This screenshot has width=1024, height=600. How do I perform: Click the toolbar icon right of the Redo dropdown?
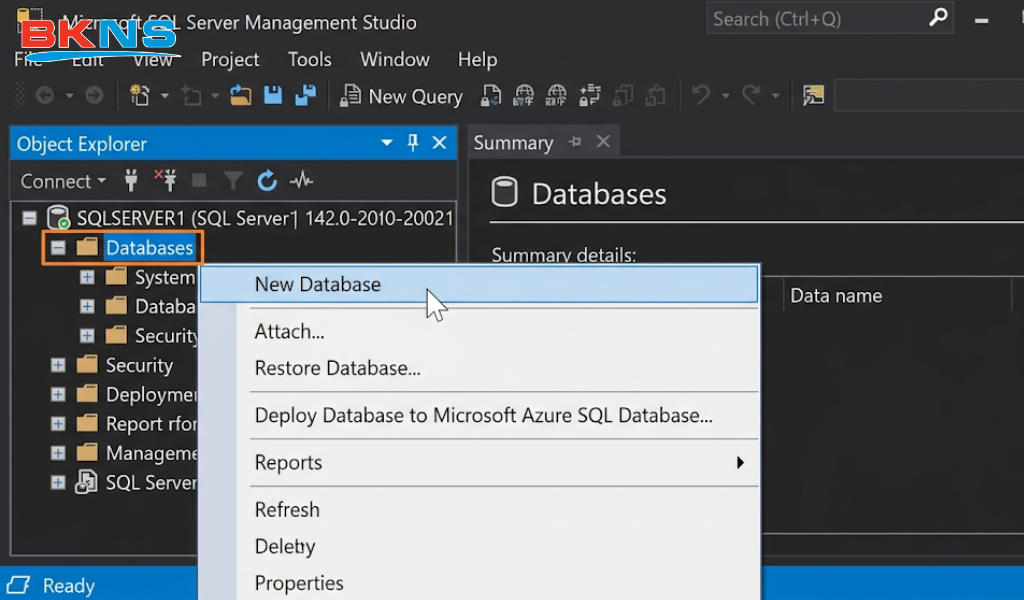coord(813,96)
